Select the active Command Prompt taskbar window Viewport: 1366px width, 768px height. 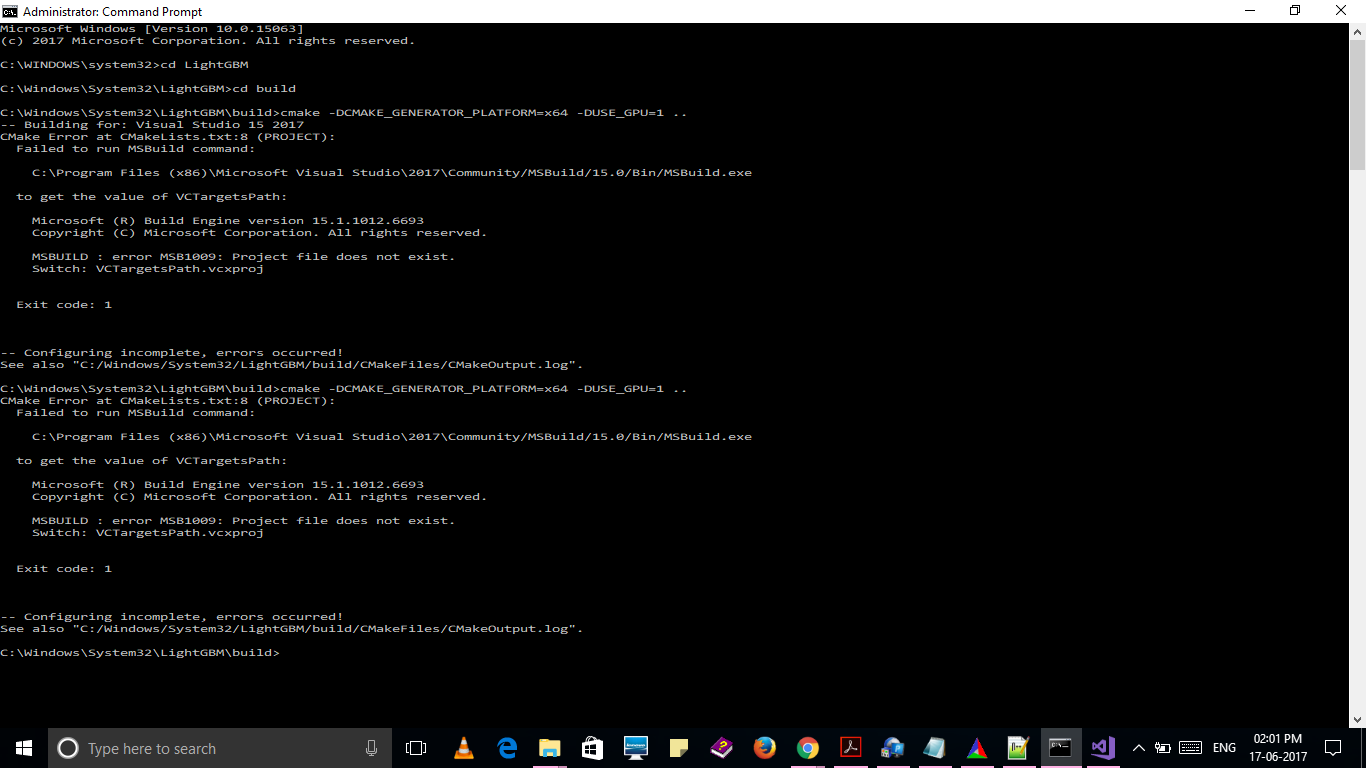point(1061,747)
